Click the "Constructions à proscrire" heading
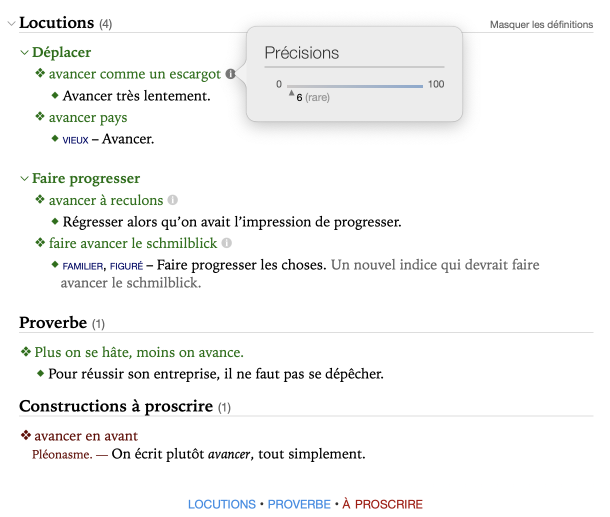 (115, 406)
